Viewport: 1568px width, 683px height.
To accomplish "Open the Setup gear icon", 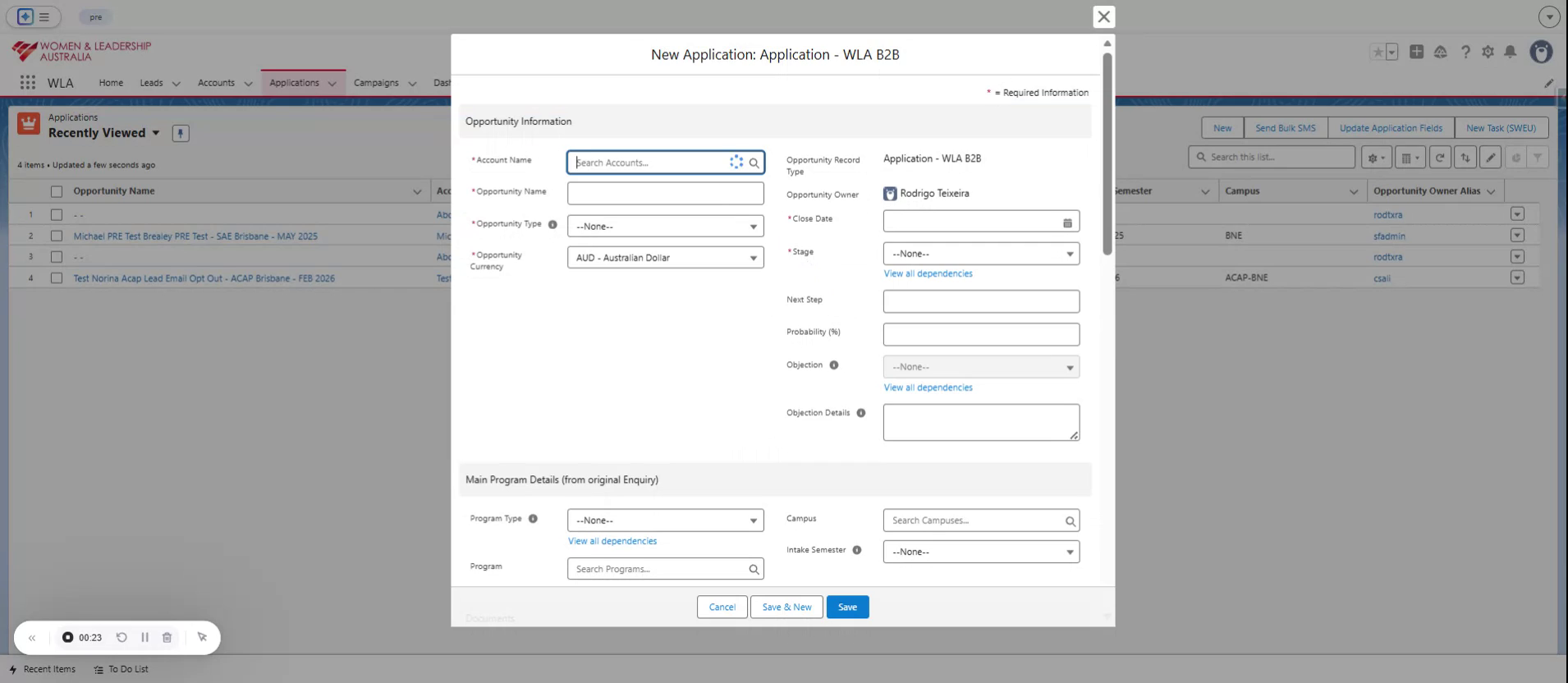I will [1488, 52].
